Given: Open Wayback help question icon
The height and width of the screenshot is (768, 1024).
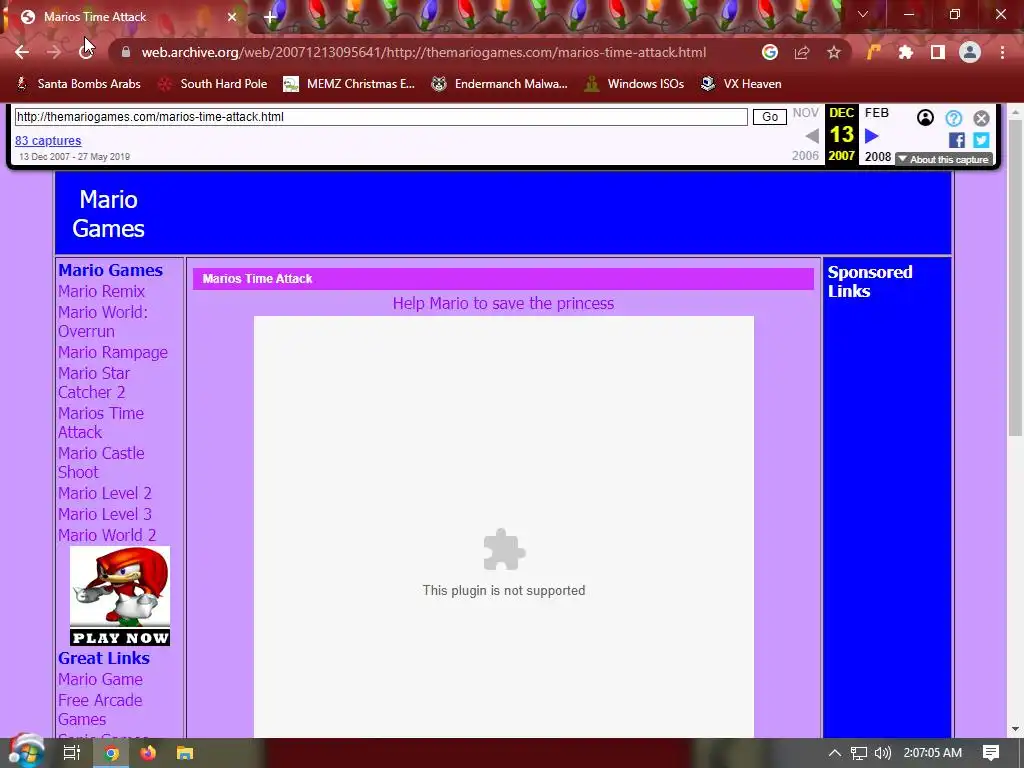Looking at the screenshot, I should (x=953, y=118).
